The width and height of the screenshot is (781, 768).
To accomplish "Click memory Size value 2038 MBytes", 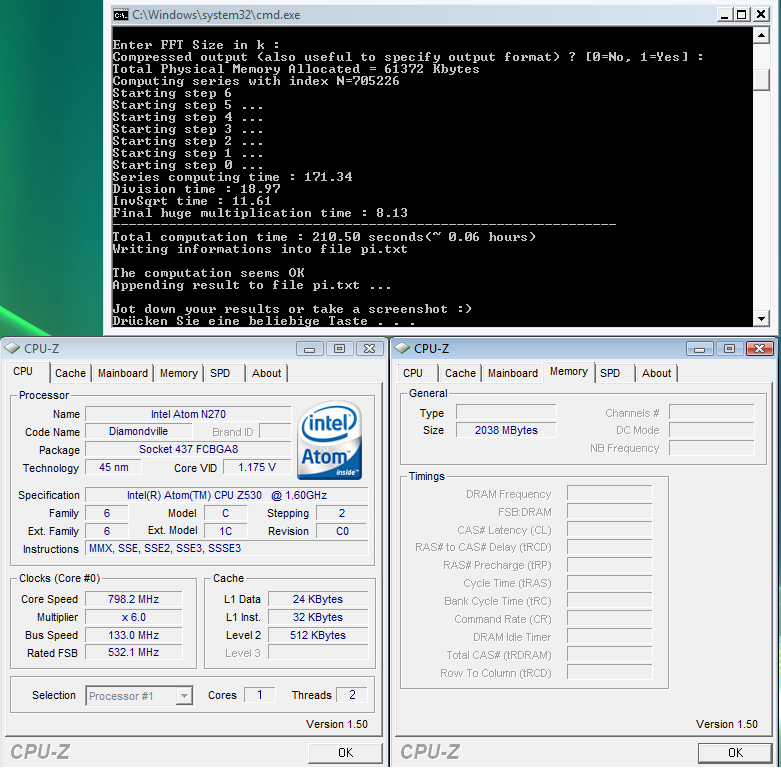I will [x=506, y=430].
